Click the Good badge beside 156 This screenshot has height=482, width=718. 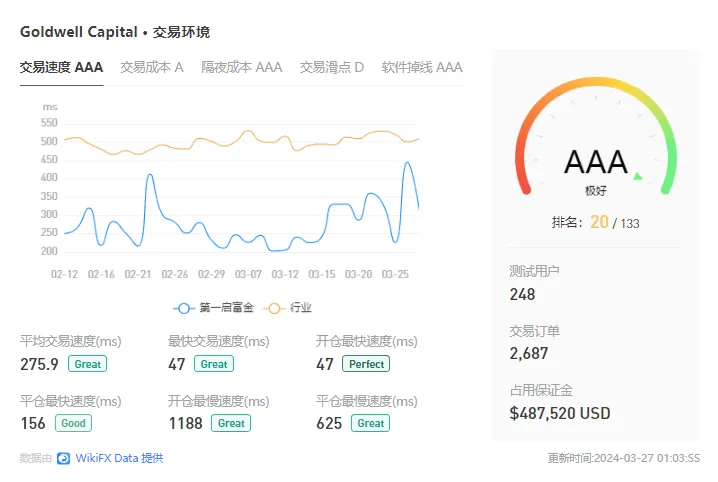click(x=73, y=423)
